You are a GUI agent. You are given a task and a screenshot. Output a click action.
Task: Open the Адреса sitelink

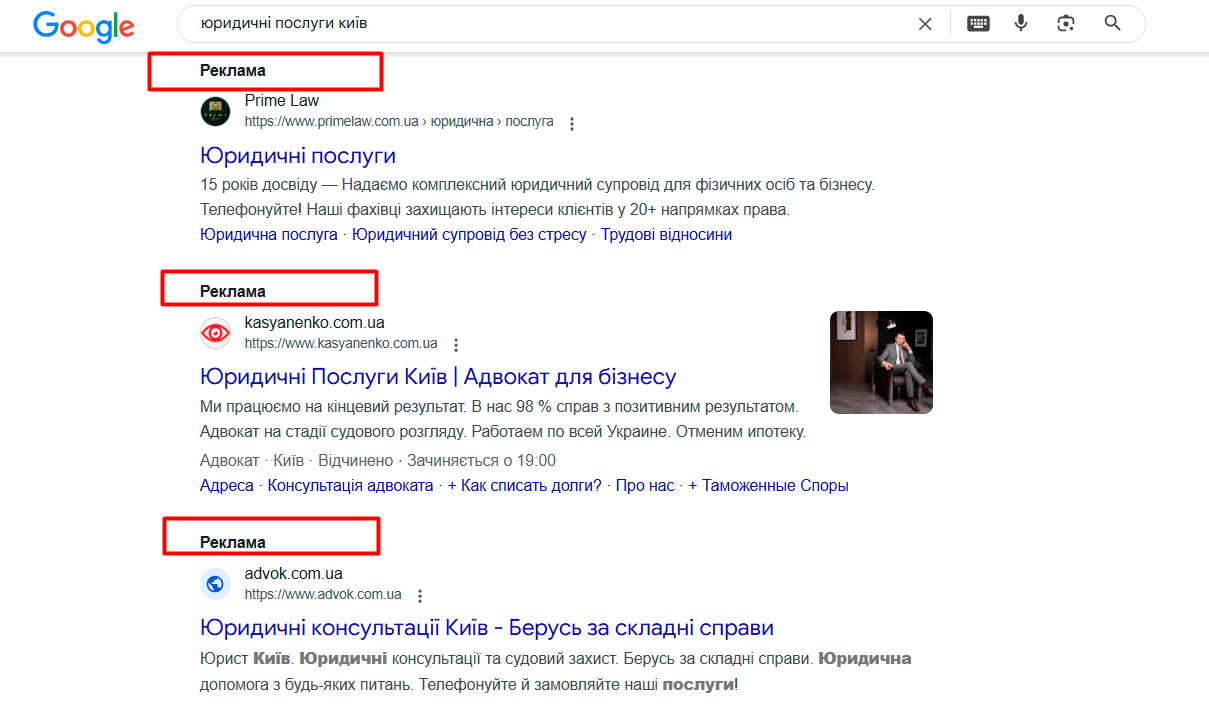click(x=227, y=486)
